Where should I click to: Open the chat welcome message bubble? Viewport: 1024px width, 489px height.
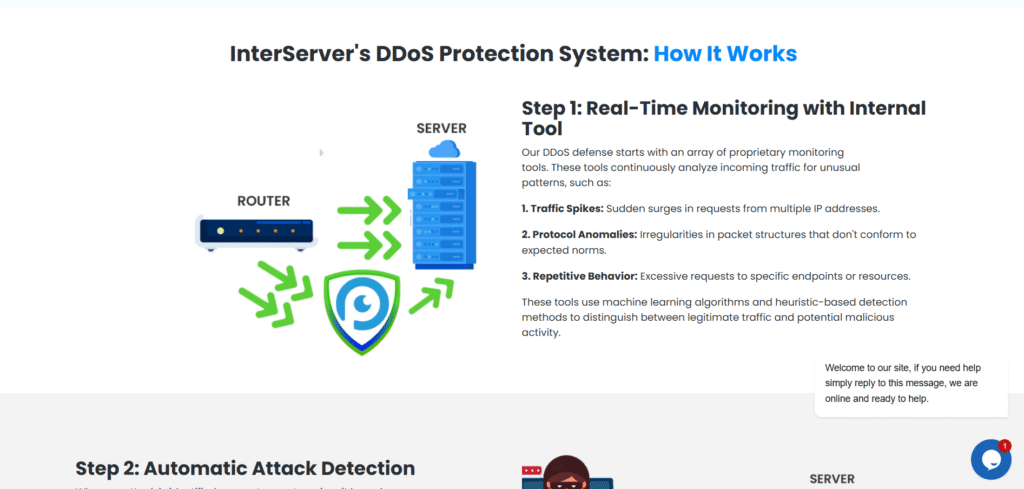tap(905, 383)
